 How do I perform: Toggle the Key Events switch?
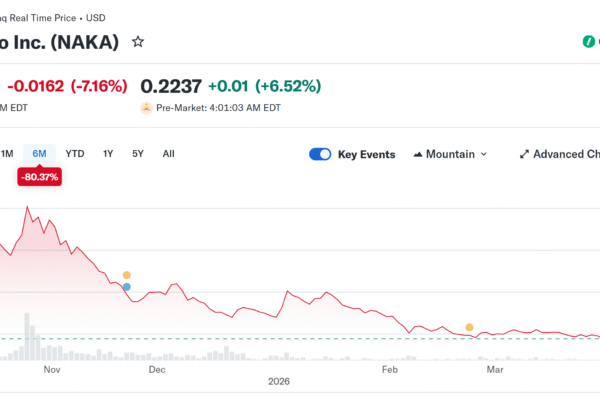pyautogui.click(x=320, y=154)
